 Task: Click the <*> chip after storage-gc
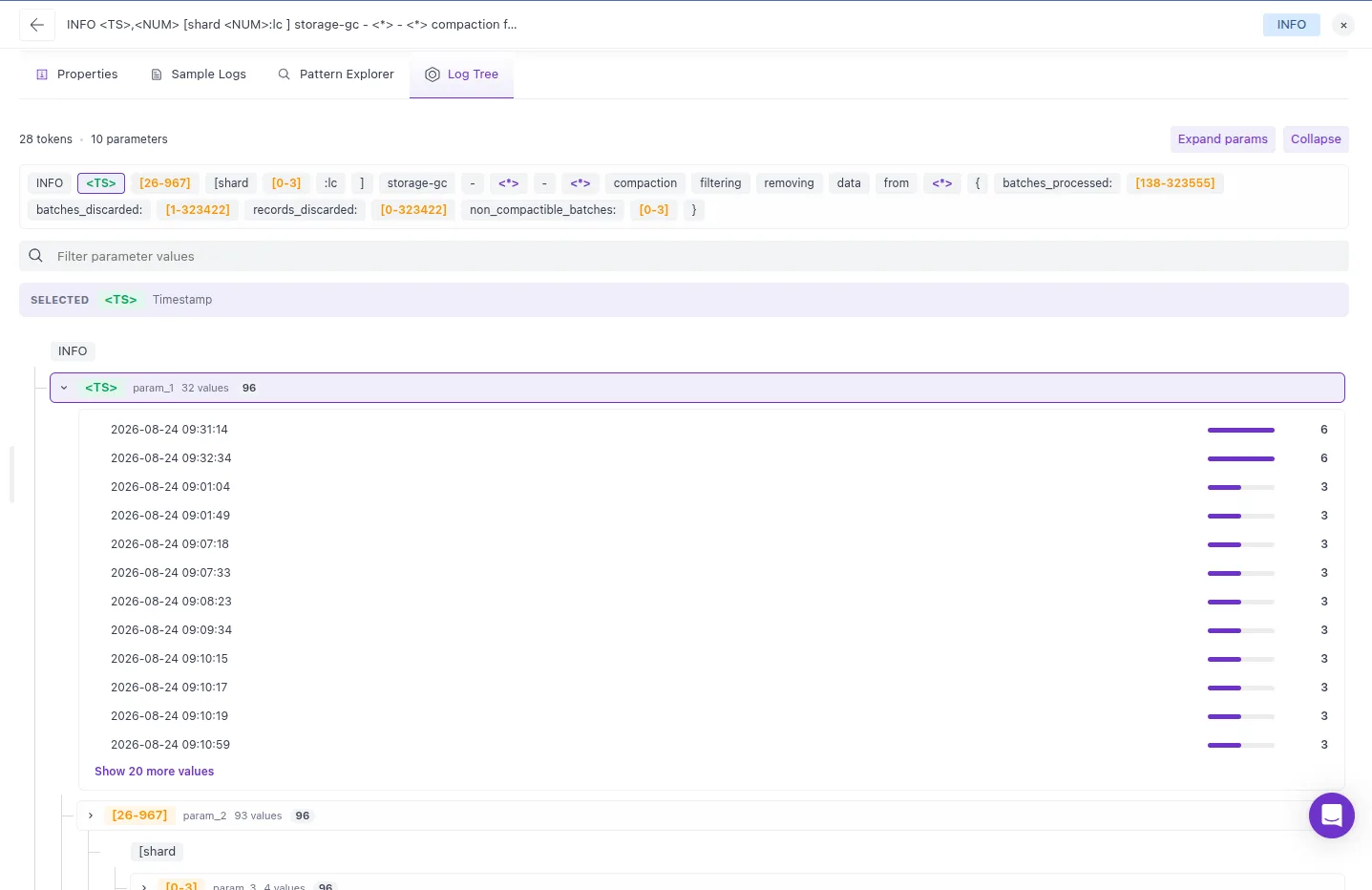point(509,183)
